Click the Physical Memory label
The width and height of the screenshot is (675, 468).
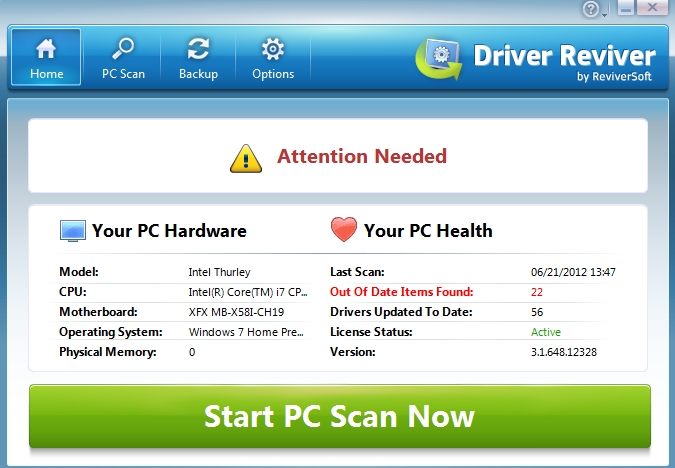coord(108,352)
